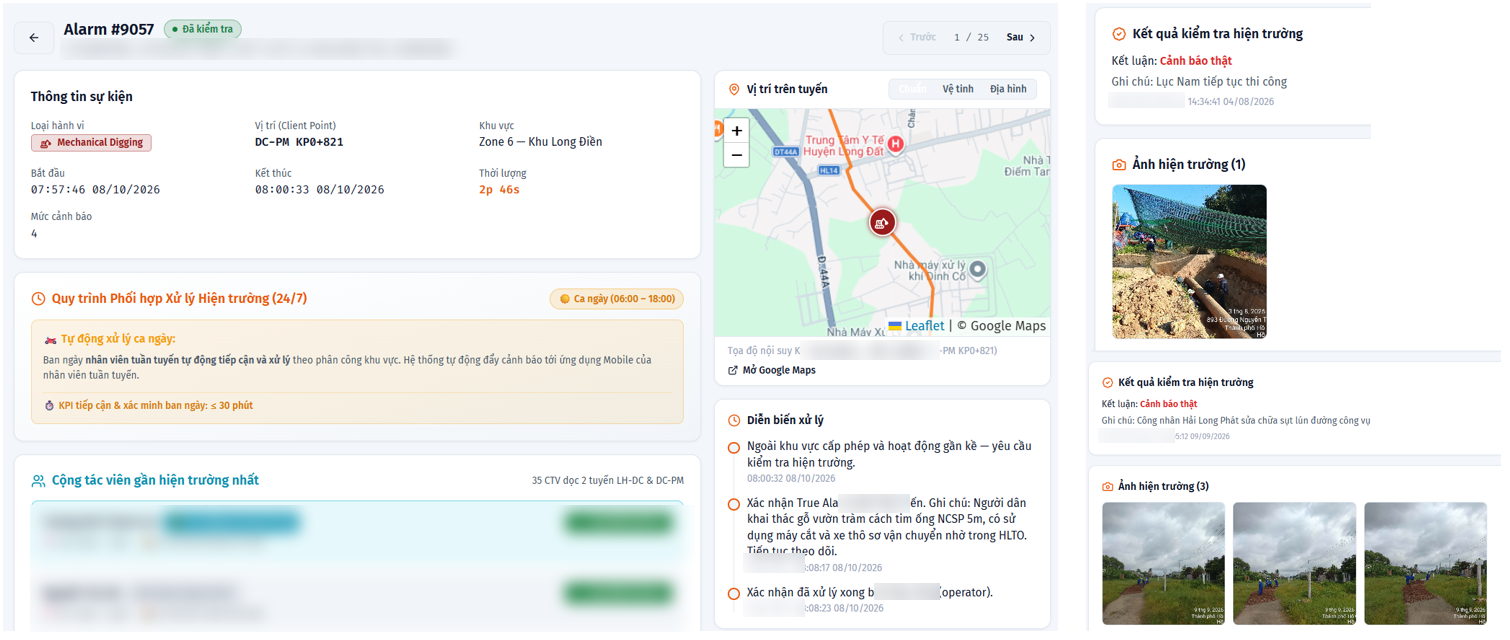The height and width of the screenshot is (640, 1510).
Task: Click the camera icon beside Ảnh hiện trường (1)
Action: [x=1119, y=165]
